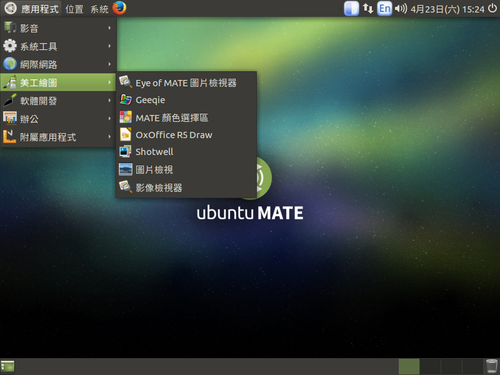The image size is (500, 375).
Task: Click the 影像檢視器 icon
Action: [125, 187]
